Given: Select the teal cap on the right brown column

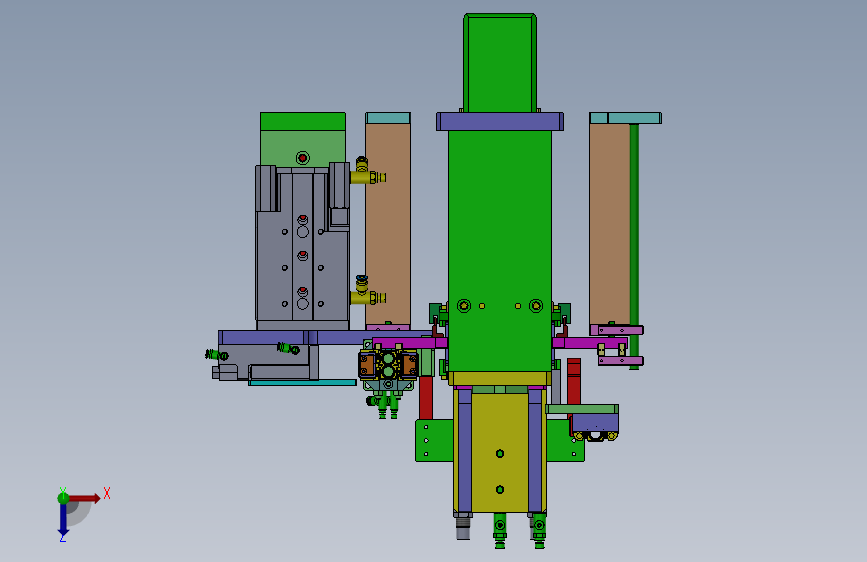Looking at the screenshot, I should click(625, 118).
